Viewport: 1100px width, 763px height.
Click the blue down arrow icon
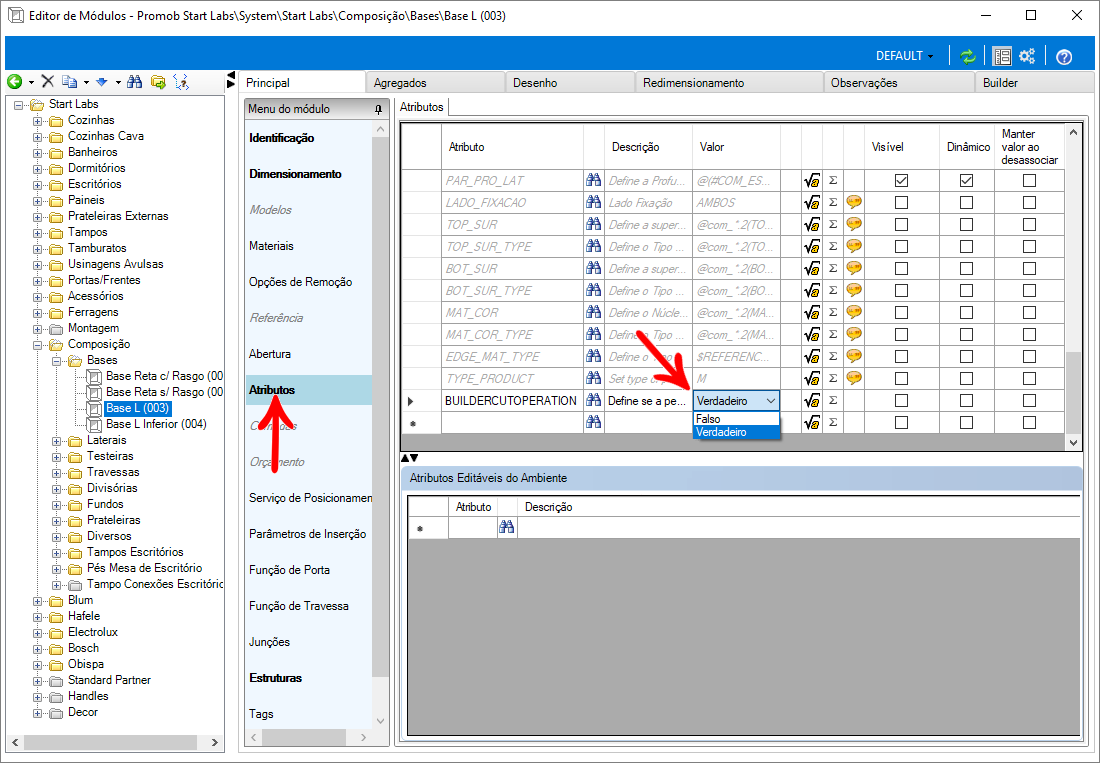[102, 82]
